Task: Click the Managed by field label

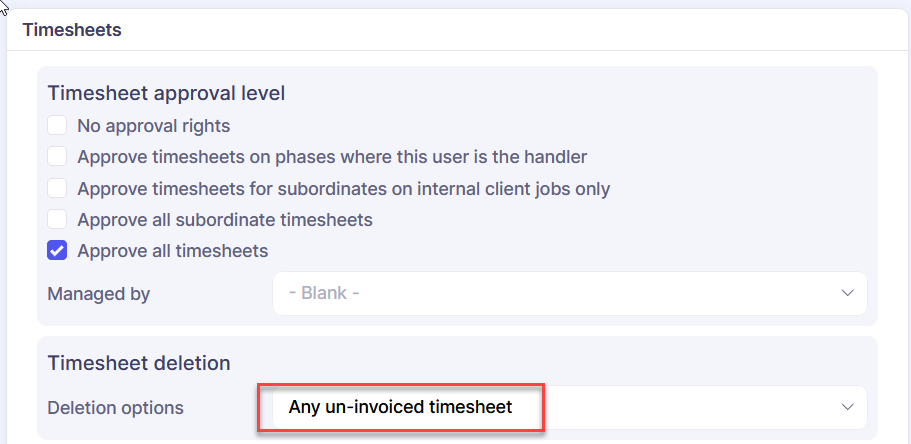Action: coord(98,294)
